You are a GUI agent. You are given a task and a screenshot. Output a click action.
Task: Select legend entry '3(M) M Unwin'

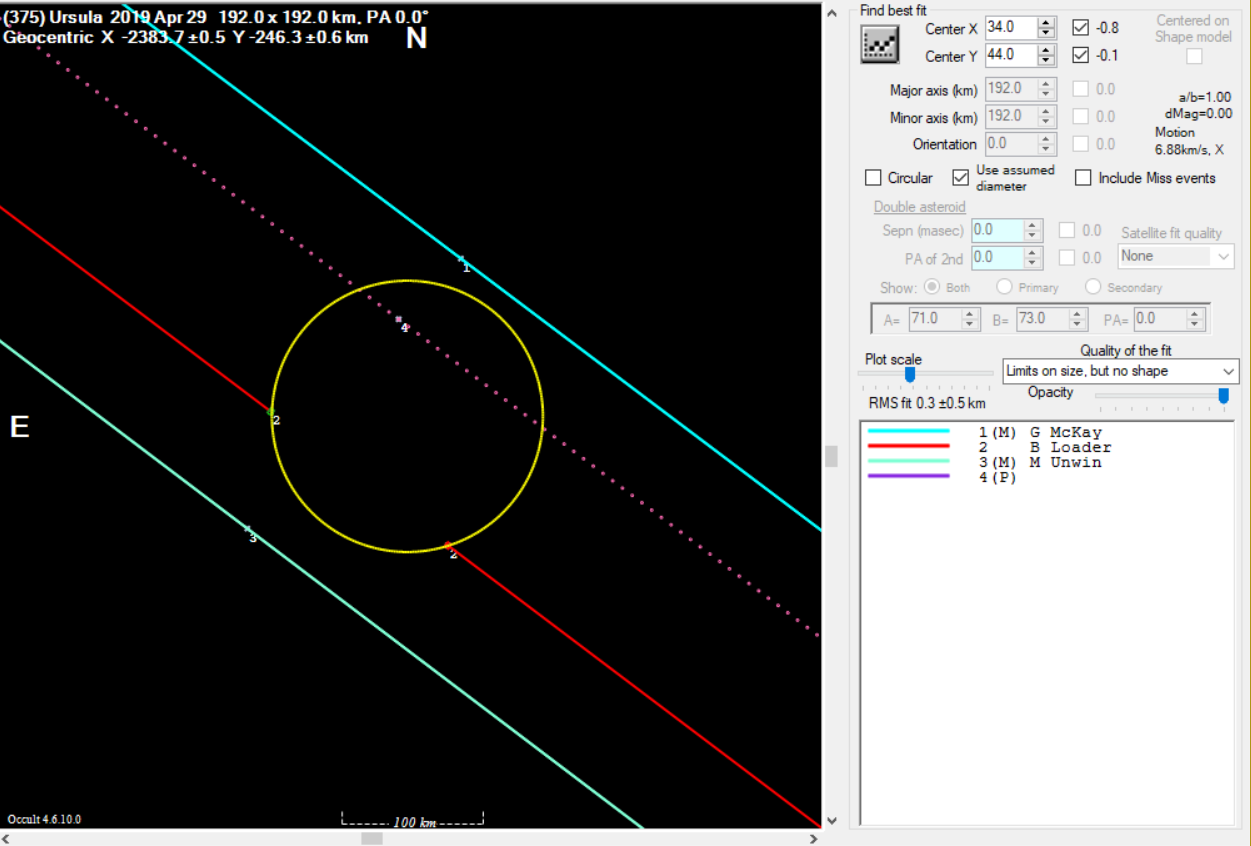[x=1040, y=462]
